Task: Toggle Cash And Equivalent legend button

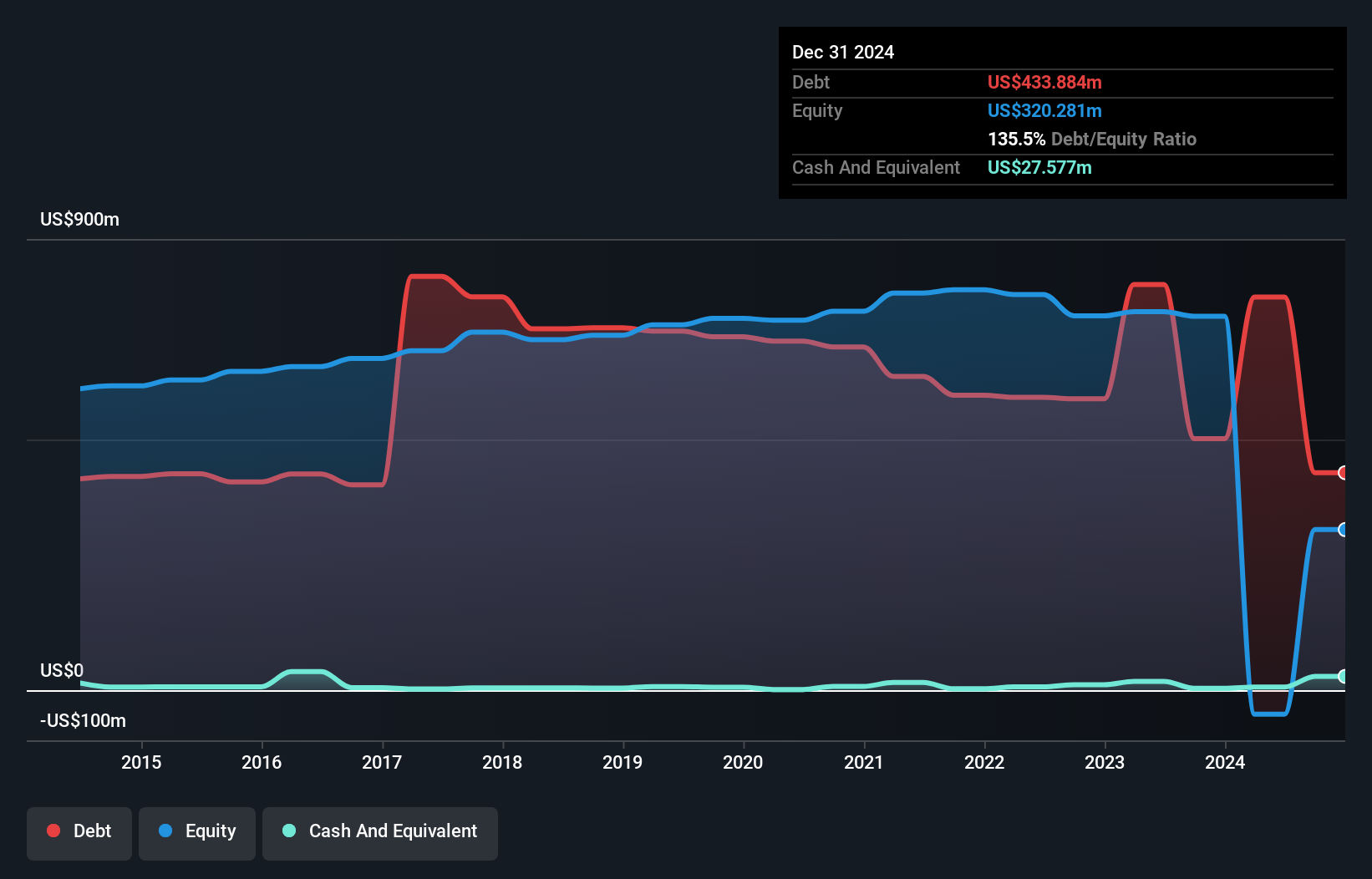Action: 380,833
